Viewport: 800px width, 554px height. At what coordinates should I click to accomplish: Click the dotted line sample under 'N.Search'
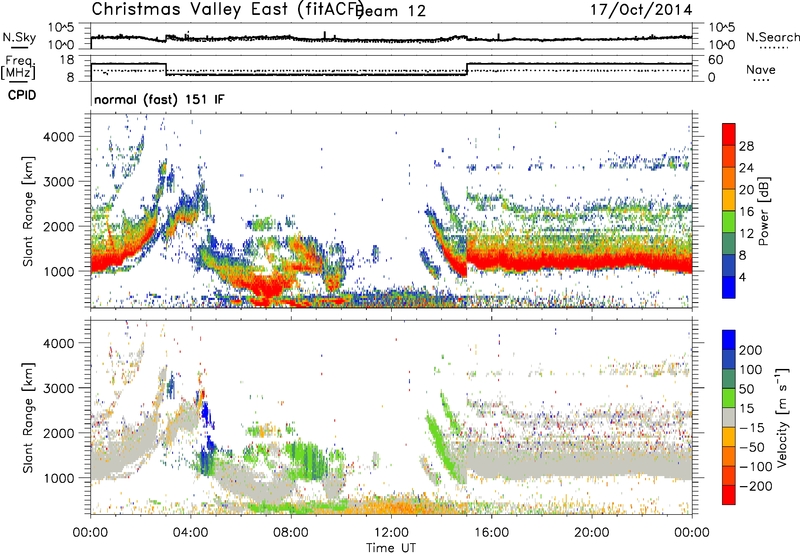774,48
